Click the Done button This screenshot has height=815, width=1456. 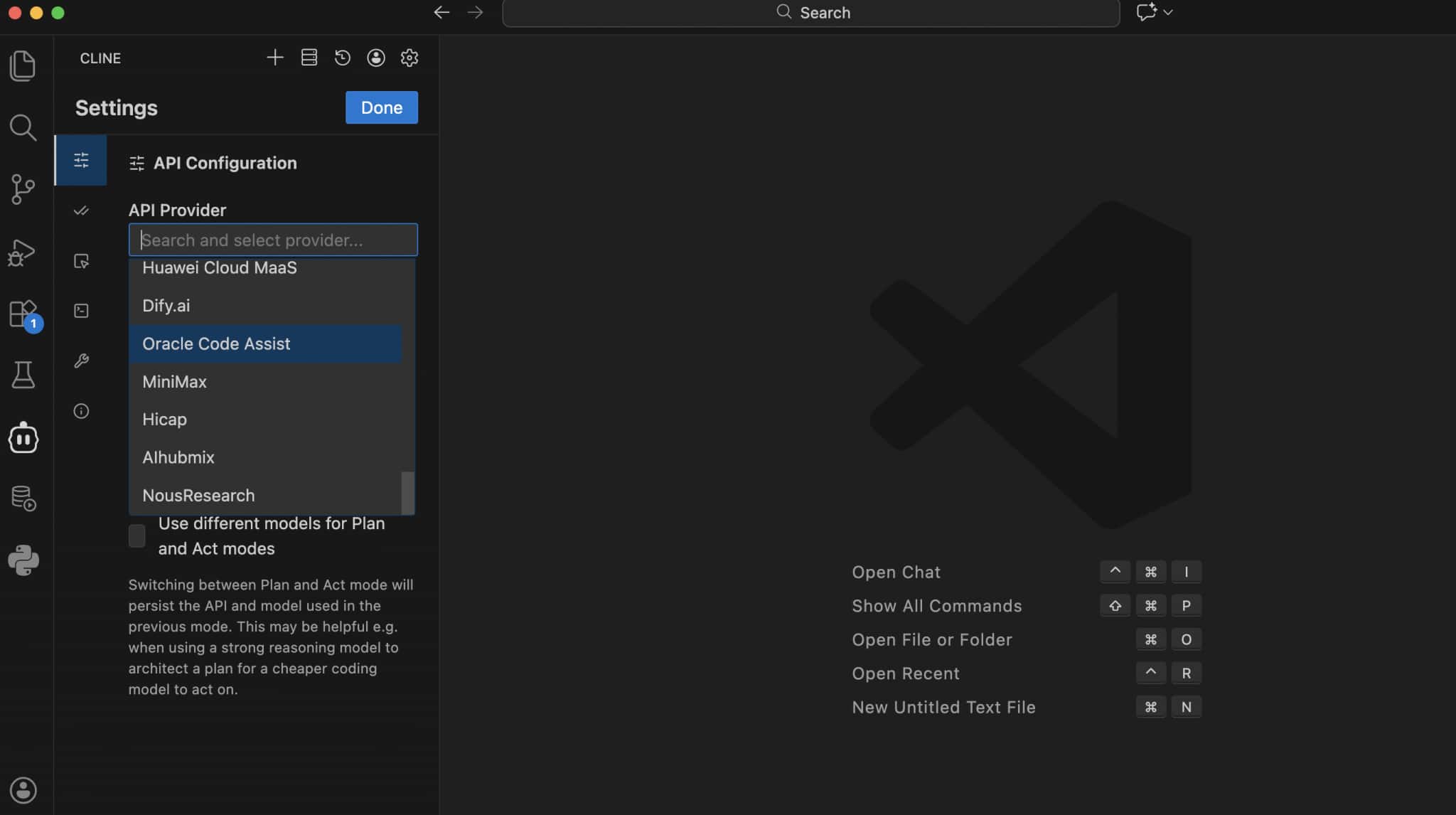[x=382, y=107]
